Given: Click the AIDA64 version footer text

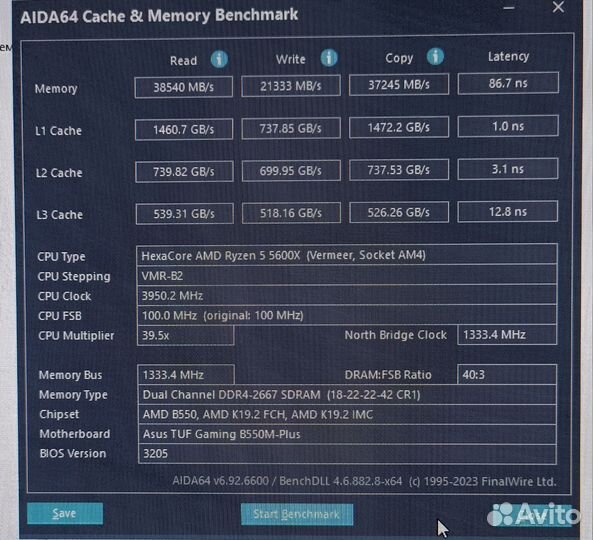Looking at the screenshot, I should (x=364, y=481).
